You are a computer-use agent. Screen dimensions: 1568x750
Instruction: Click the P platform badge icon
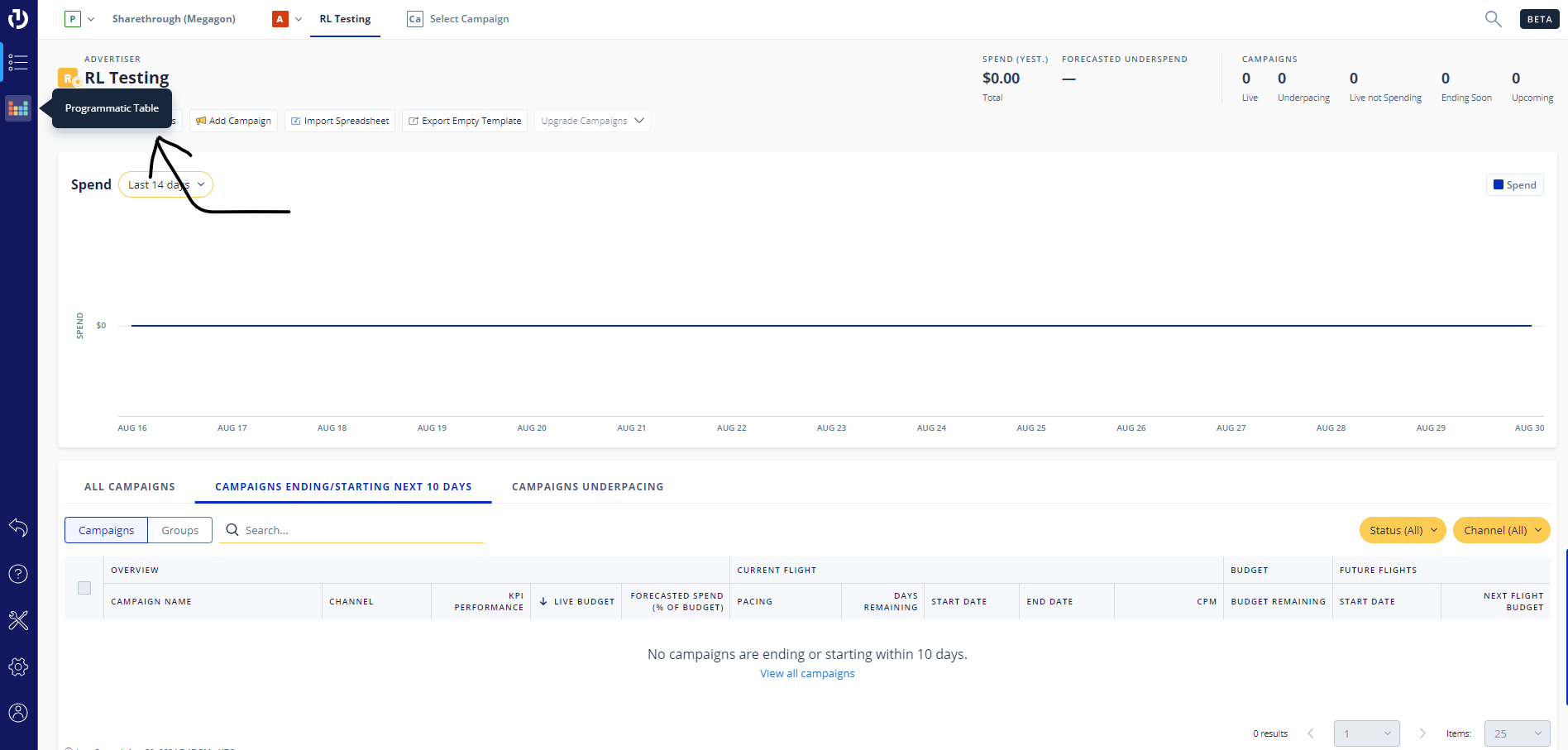point(73,19)
